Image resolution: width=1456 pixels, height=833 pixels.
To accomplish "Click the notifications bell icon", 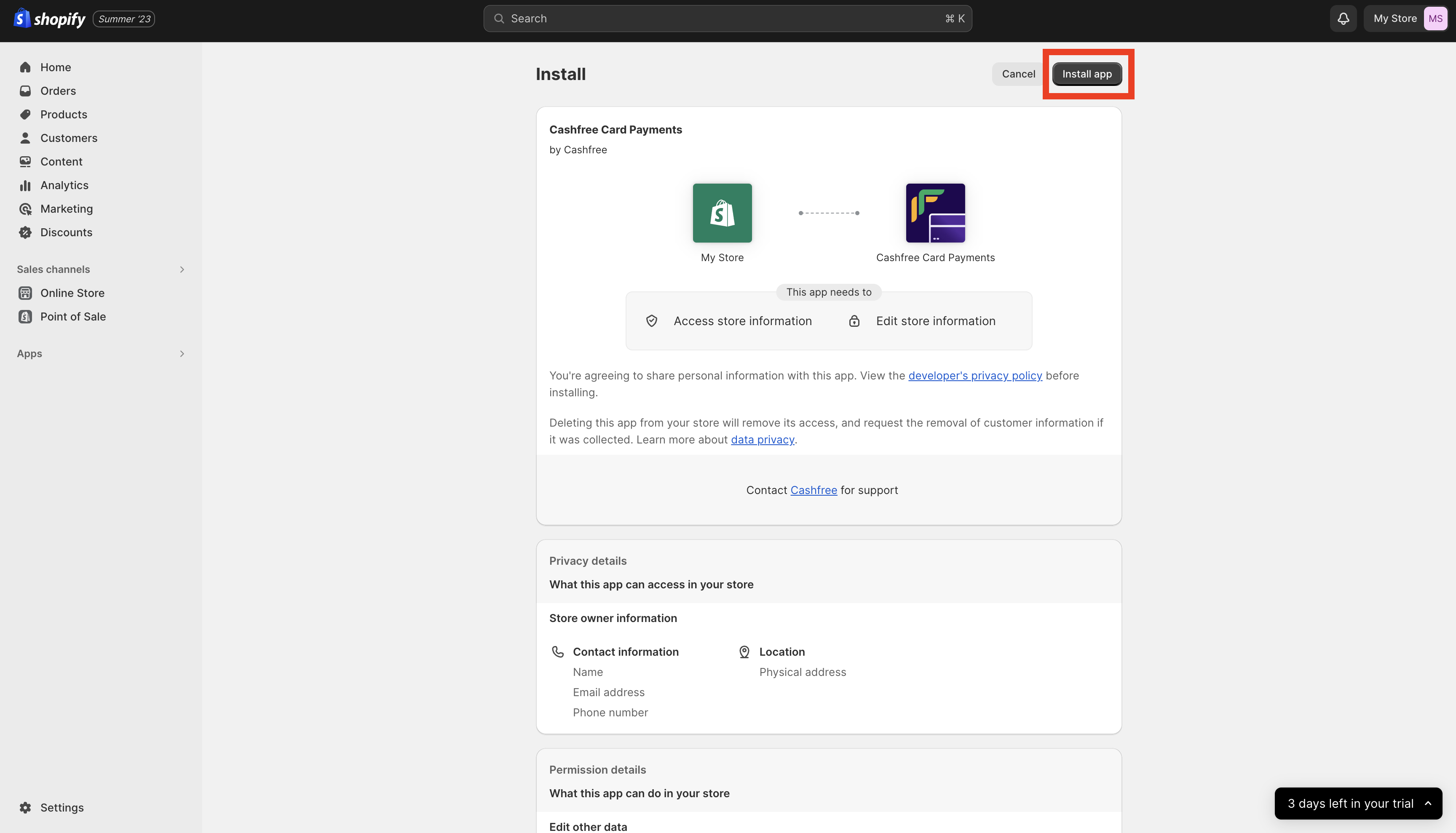I will click(1343, 19).
